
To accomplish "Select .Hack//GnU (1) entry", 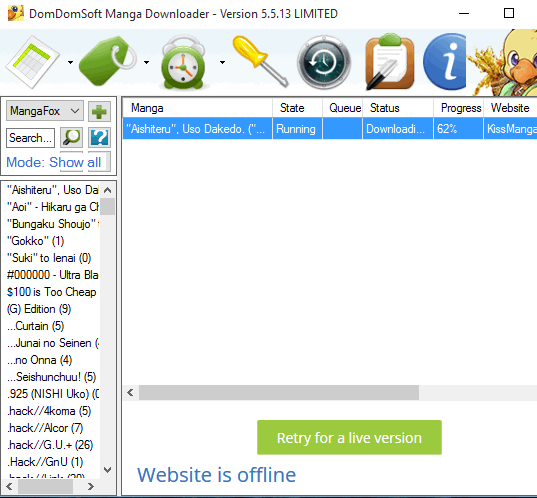I will [x=45, y=462].
